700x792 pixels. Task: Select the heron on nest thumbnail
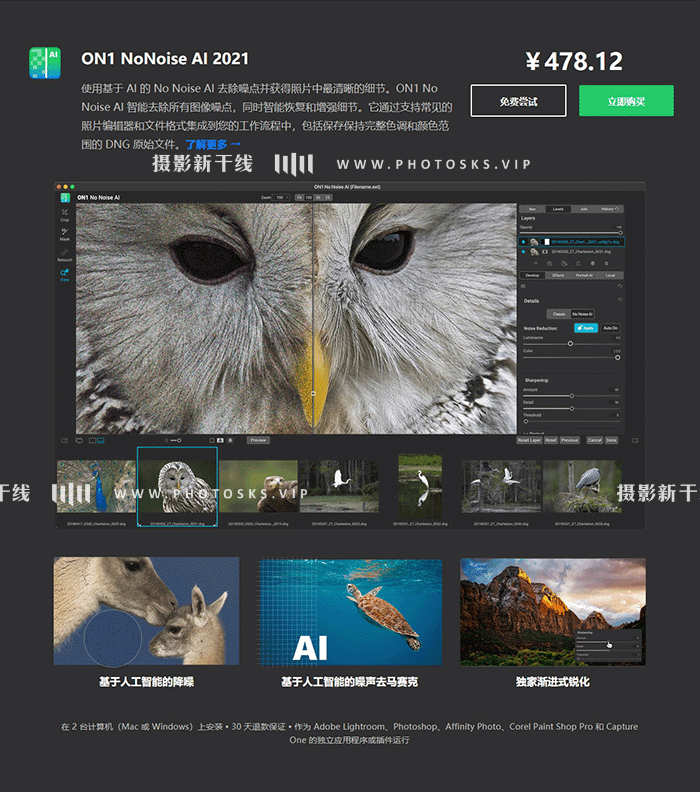click(x=582, y=486)
